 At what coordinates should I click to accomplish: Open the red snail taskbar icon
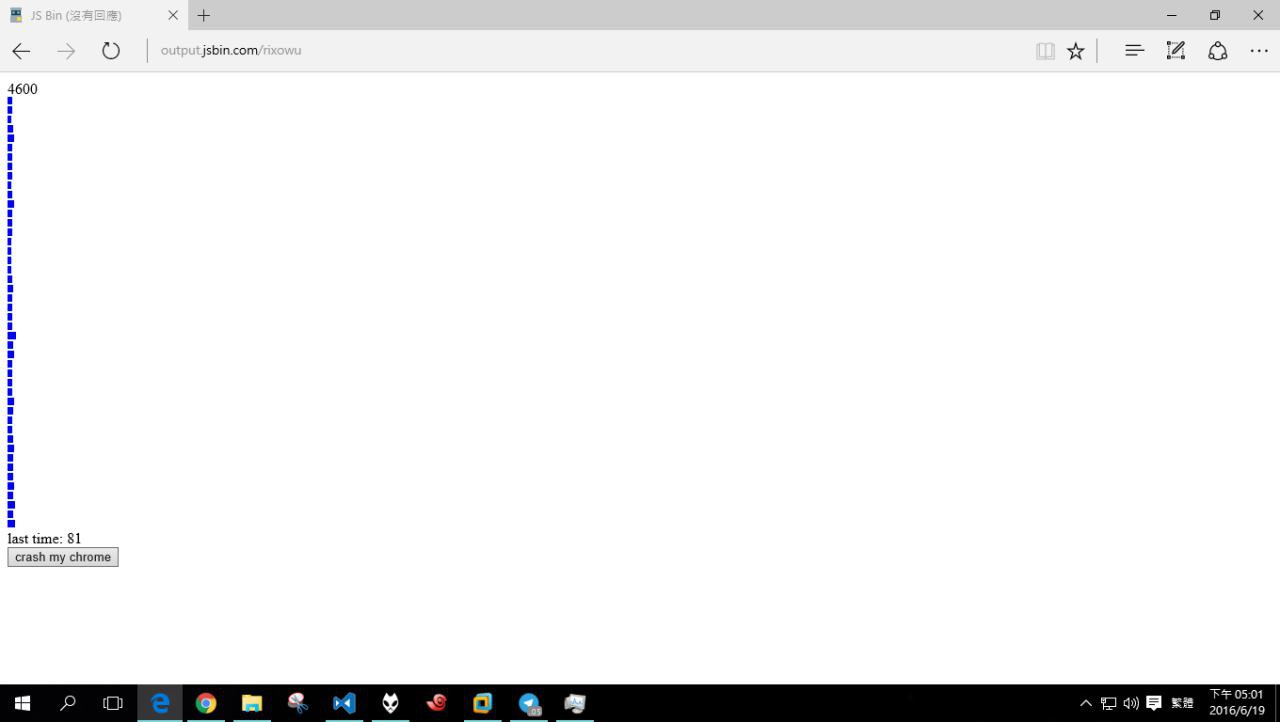pyautogui.click(x=436, y=703)
